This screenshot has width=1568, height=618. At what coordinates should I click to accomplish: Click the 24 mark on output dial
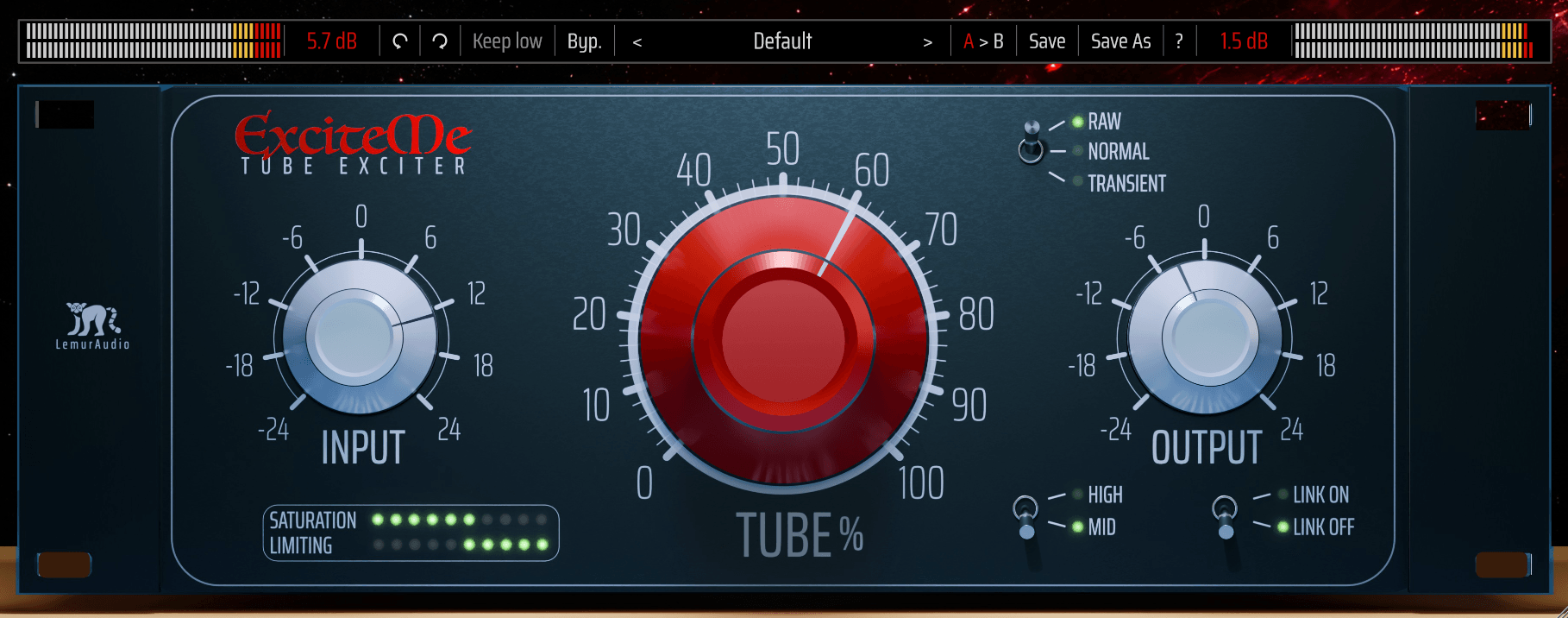tap(1291, 429)
